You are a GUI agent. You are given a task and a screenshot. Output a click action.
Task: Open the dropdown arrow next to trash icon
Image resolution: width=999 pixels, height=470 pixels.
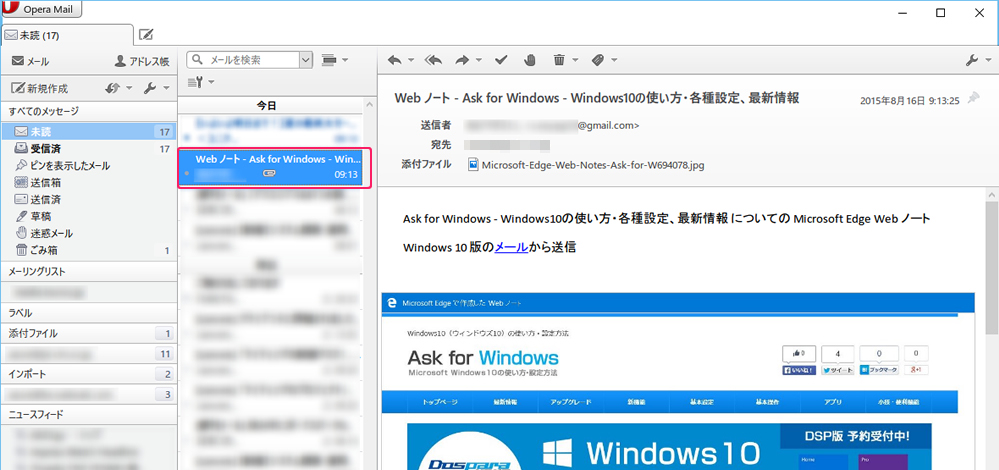tap(575, 61)
